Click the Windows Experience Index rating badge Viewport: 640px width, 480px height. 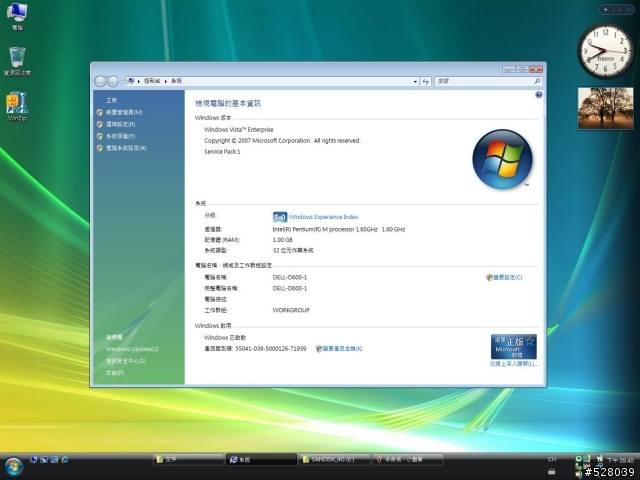[280, 217]
